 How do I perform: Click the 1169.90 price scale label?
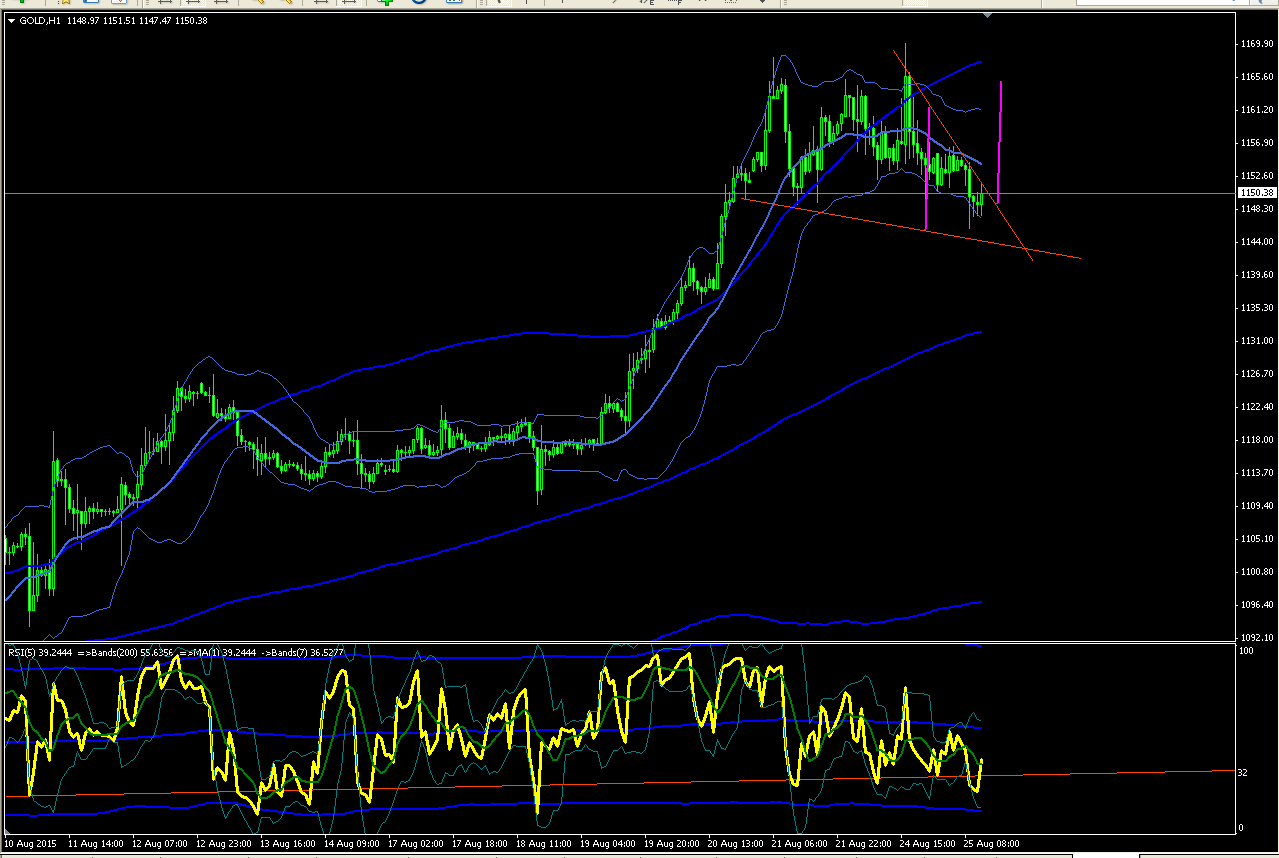1256,44
